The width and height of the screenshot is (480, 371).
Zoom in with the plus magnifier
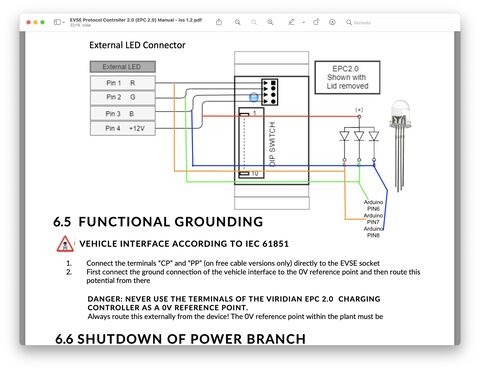click(270, 22)
